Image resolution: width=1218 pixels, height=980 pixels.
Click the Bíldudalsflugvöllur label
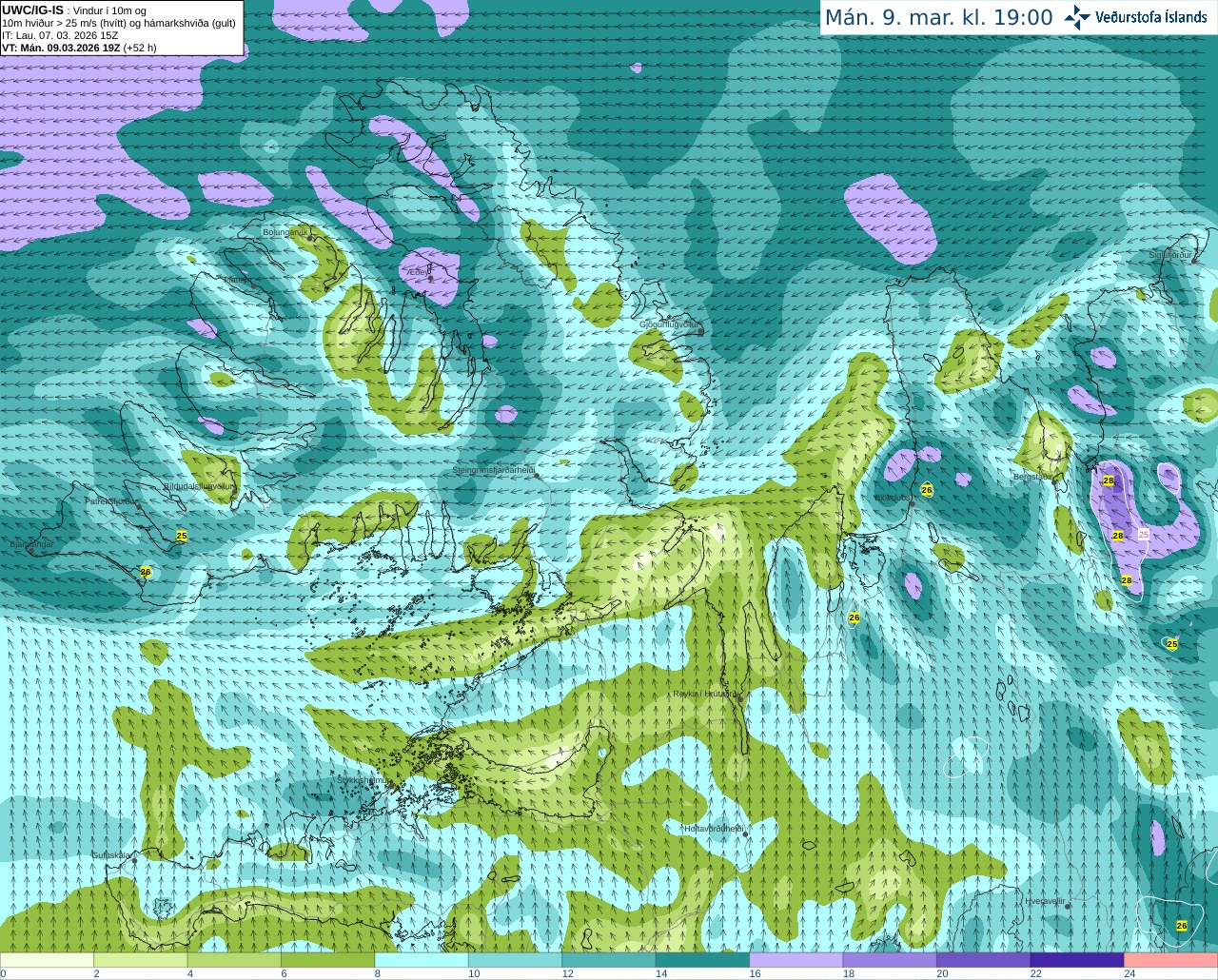(x=199, y=486)
